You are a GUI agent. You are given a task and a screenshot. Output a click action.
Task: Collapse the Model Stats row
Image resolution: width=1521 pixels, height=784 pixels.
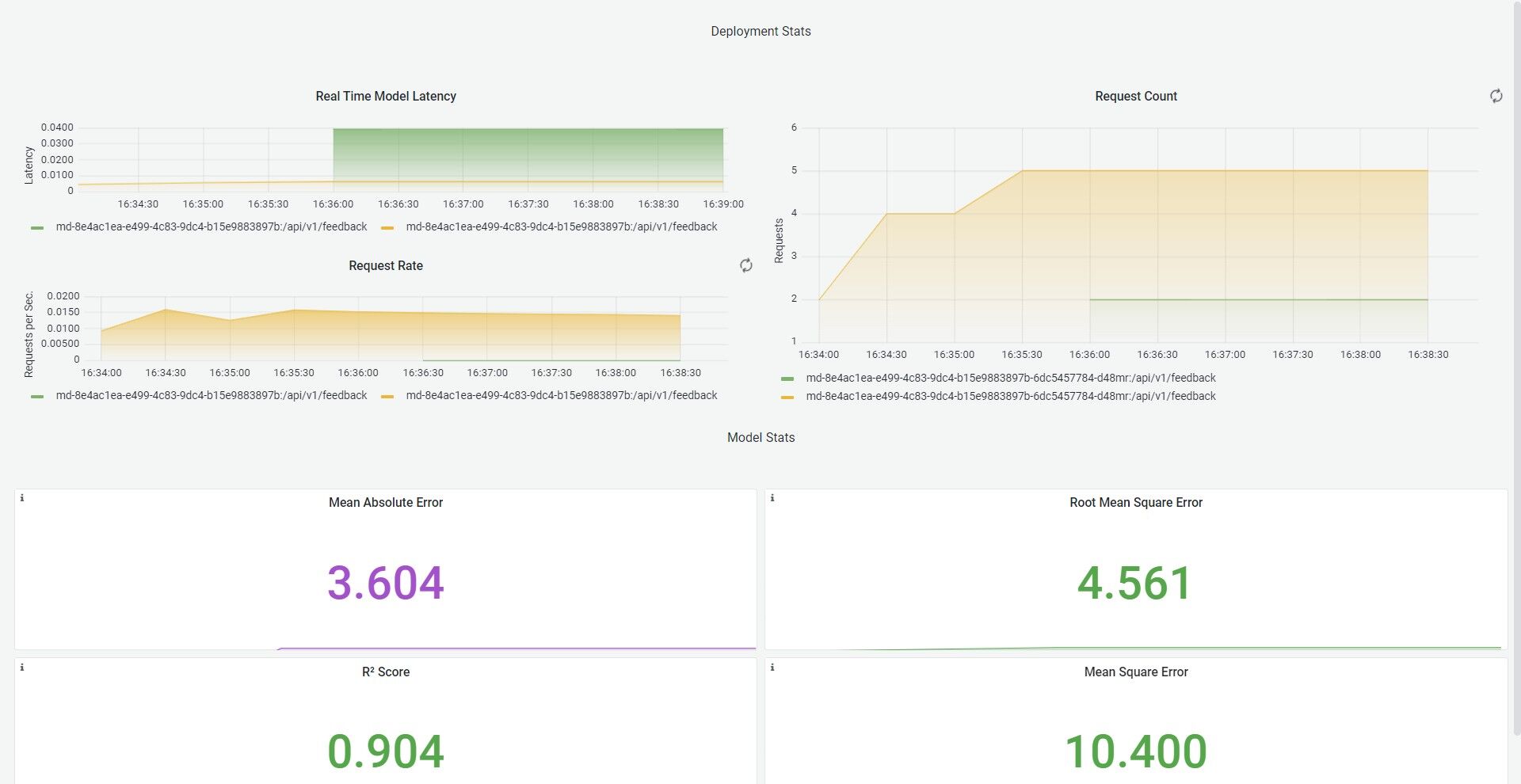tap(760, 437)
